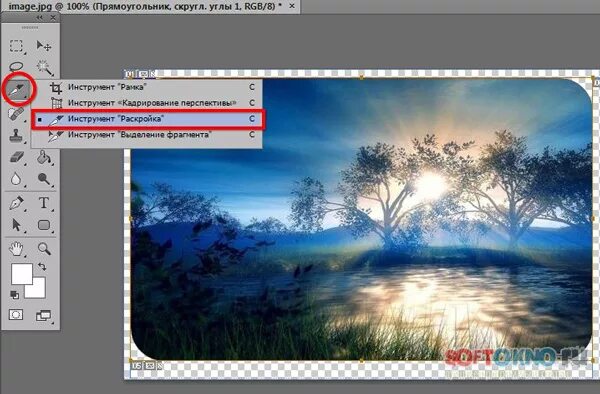
Task: Select the Eraser tool
Action: pos(16,157)
